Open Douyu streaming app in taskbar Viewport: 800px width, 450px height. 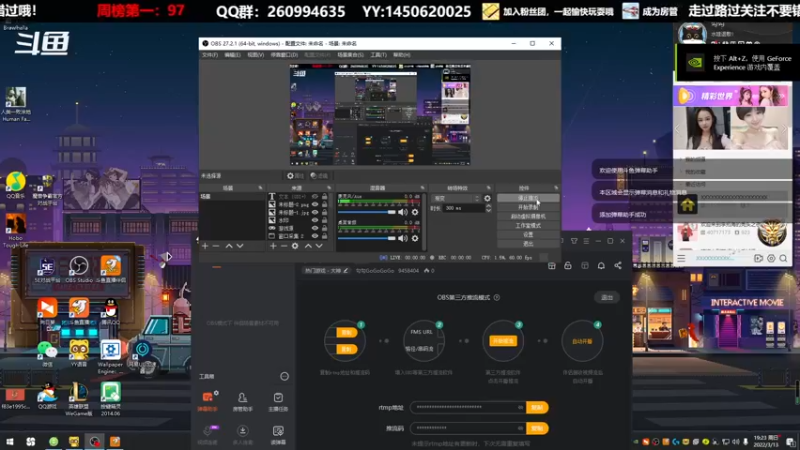point(115,441)
